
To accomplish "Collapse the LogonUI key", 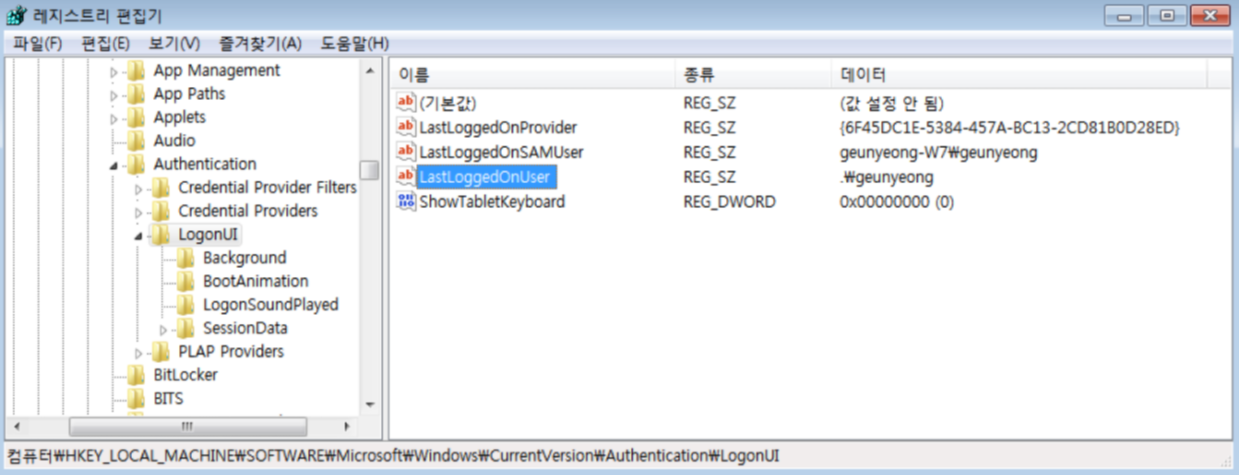I will coord(138,235).
